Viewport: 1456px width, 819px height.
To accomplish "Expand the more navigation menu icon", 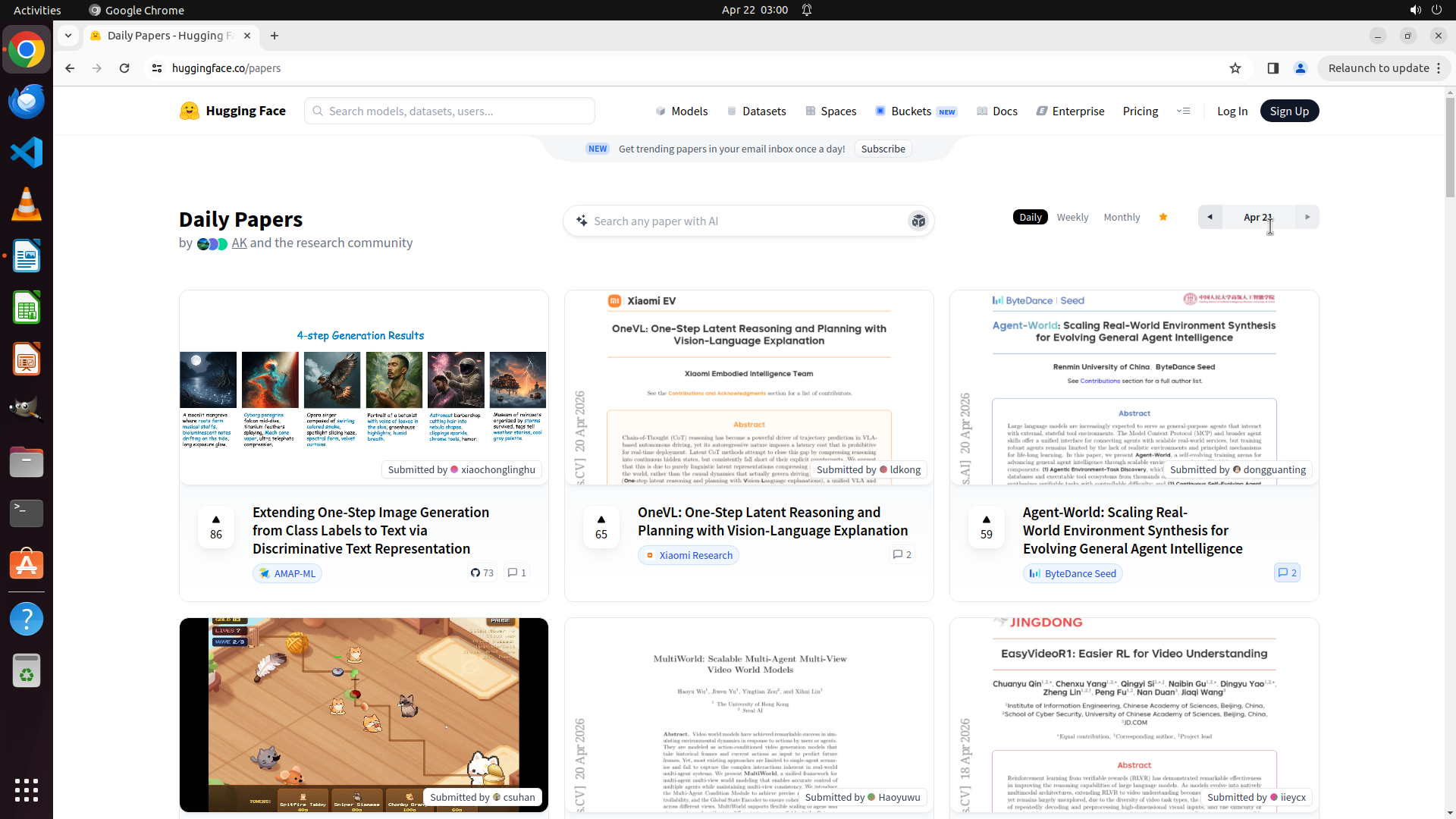I will pos(1183,111).
